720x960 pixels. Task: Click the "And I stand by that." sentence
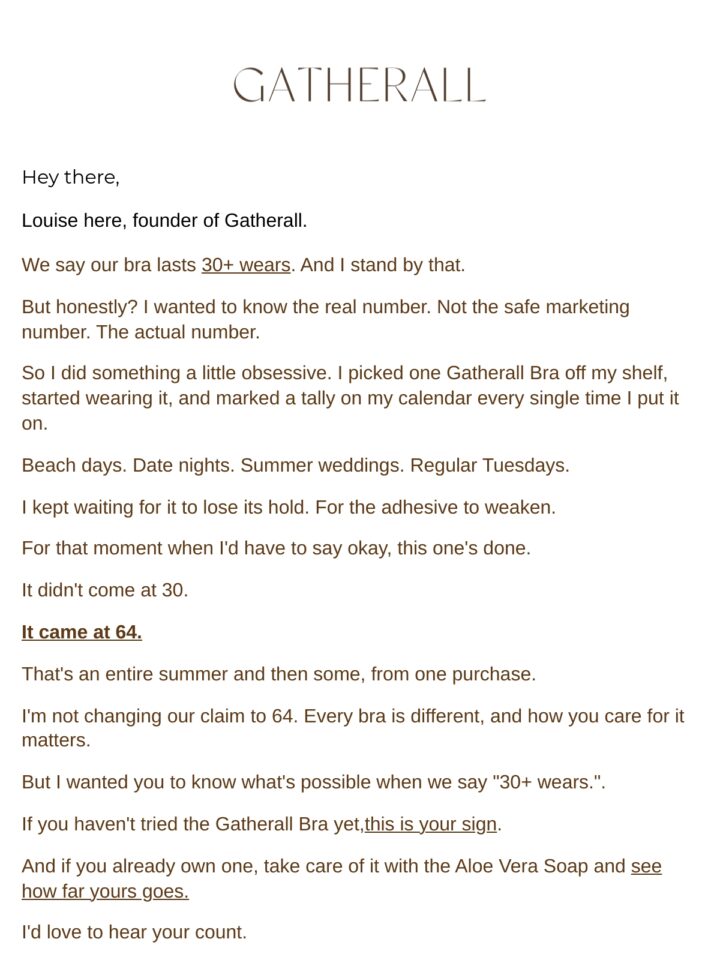[x=383, y=265]
